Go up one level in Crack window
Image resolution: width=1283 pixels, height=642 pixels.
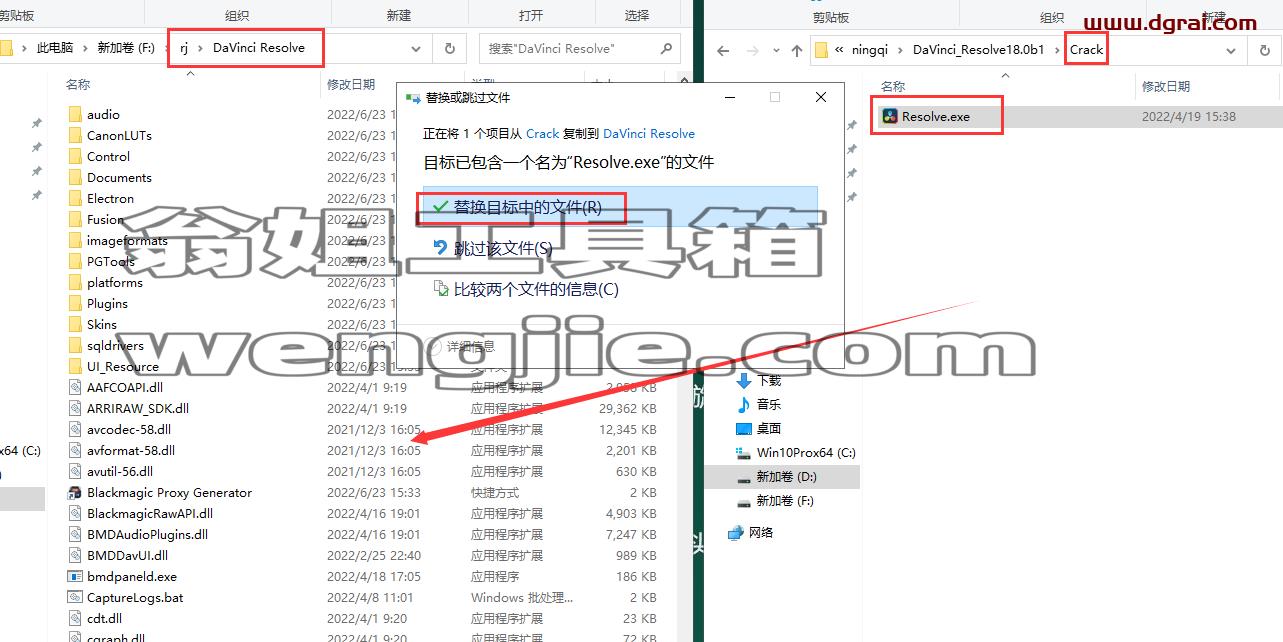pos(797,50)
